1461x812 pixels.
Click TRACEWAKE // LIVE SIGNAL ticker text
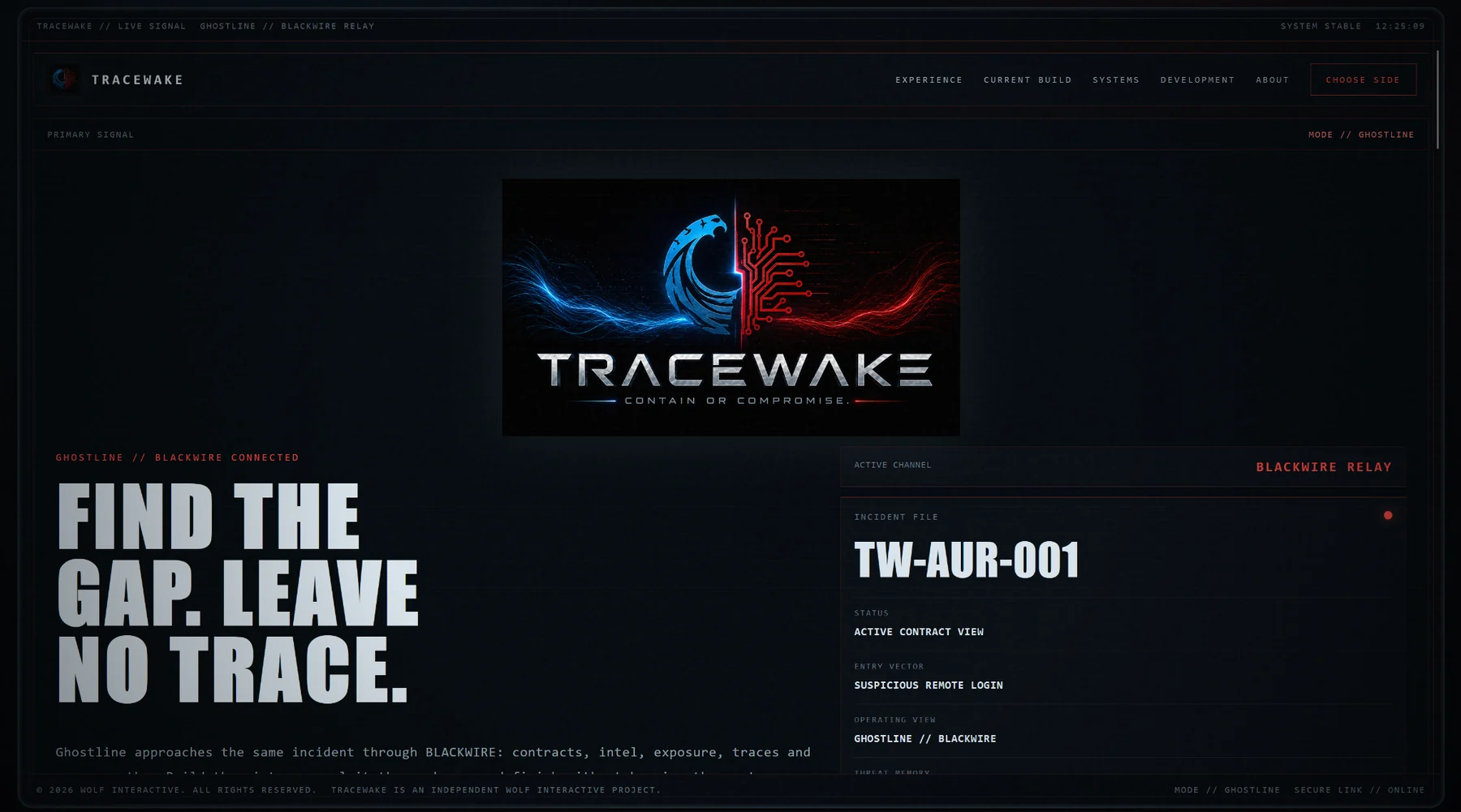[x=111, y=26]
